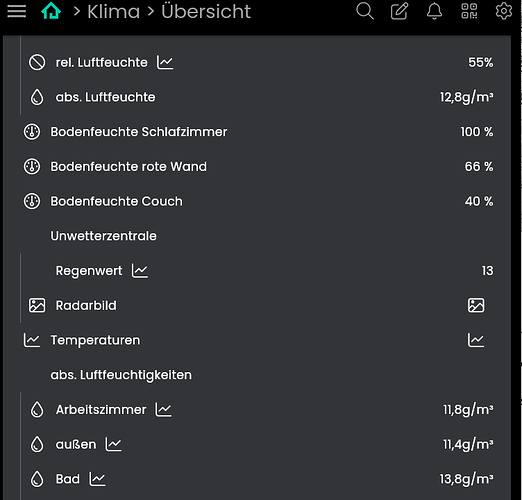Click the Übersicht breadcrumb
The width and height of the screenshot is (522, 500).
(x=206, y=12)
